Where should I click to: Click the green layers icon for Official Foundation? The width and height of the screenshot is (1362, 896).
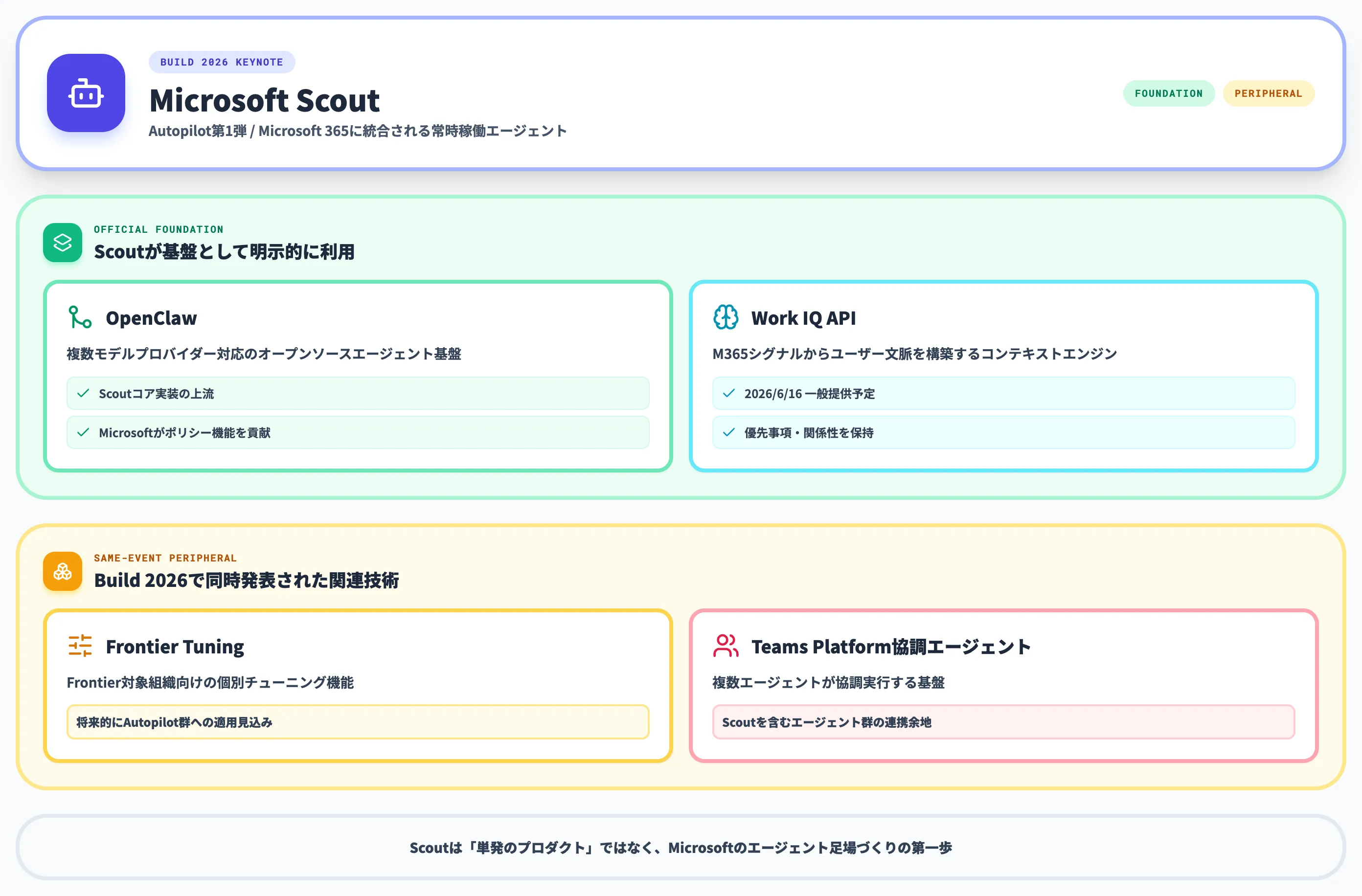pyautogui.click(x=63, y=243)
